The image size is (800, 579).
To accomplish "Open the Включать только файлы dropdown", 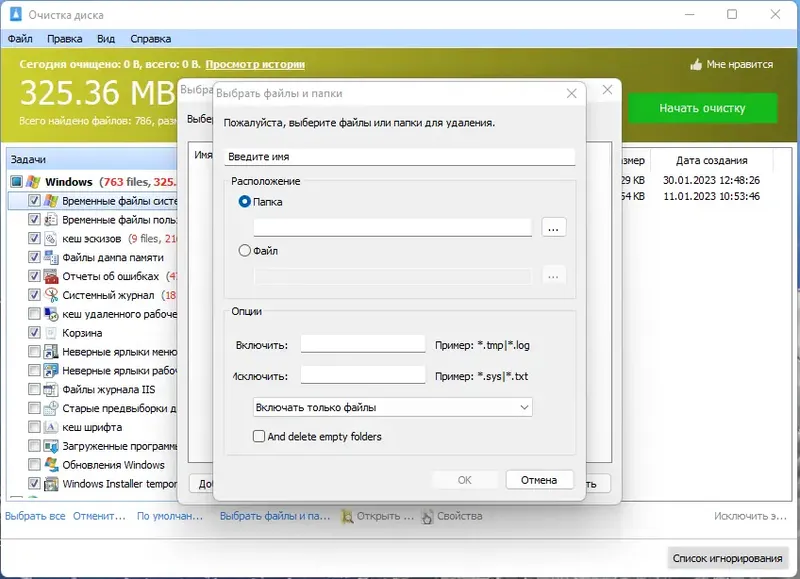I will pos(392,407).
